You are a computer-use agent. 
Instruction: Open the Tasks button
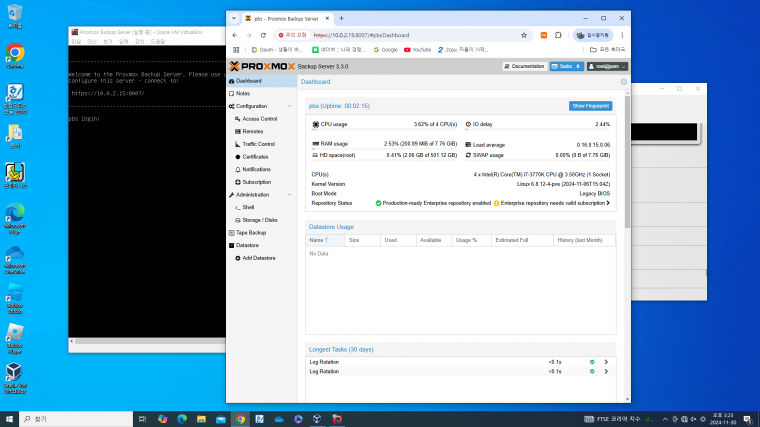pyautogui.click(x=567, y=66)
